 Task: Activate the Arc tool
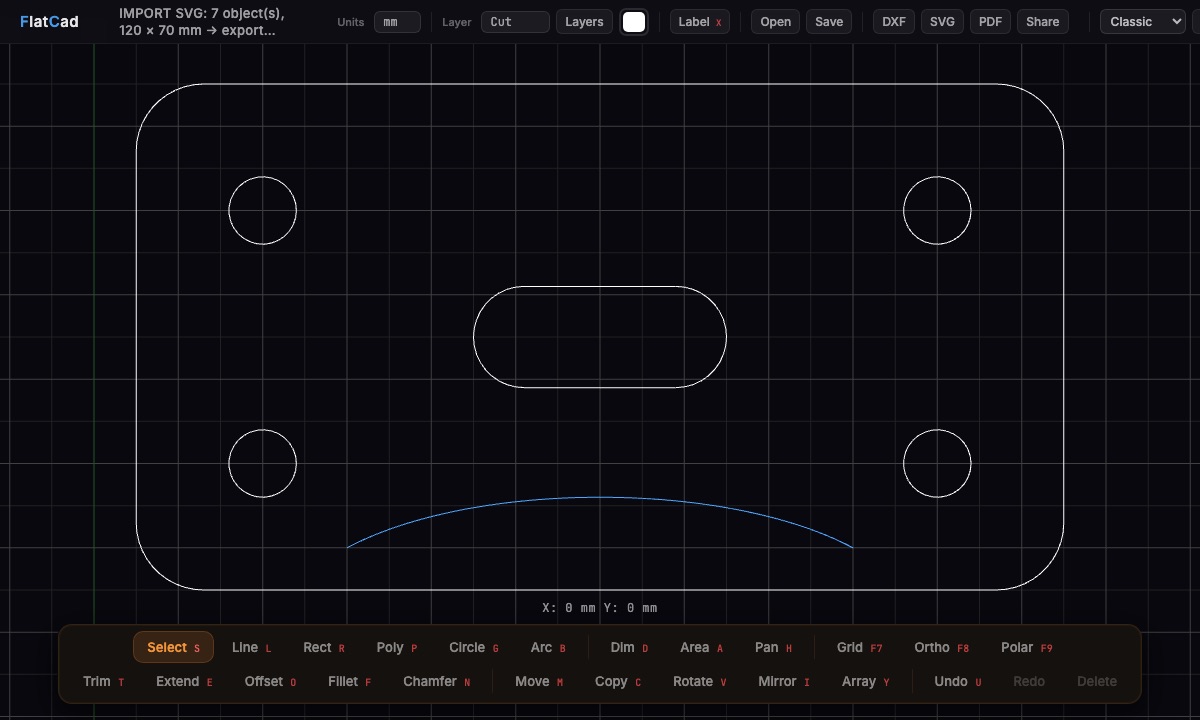[548, 647]
